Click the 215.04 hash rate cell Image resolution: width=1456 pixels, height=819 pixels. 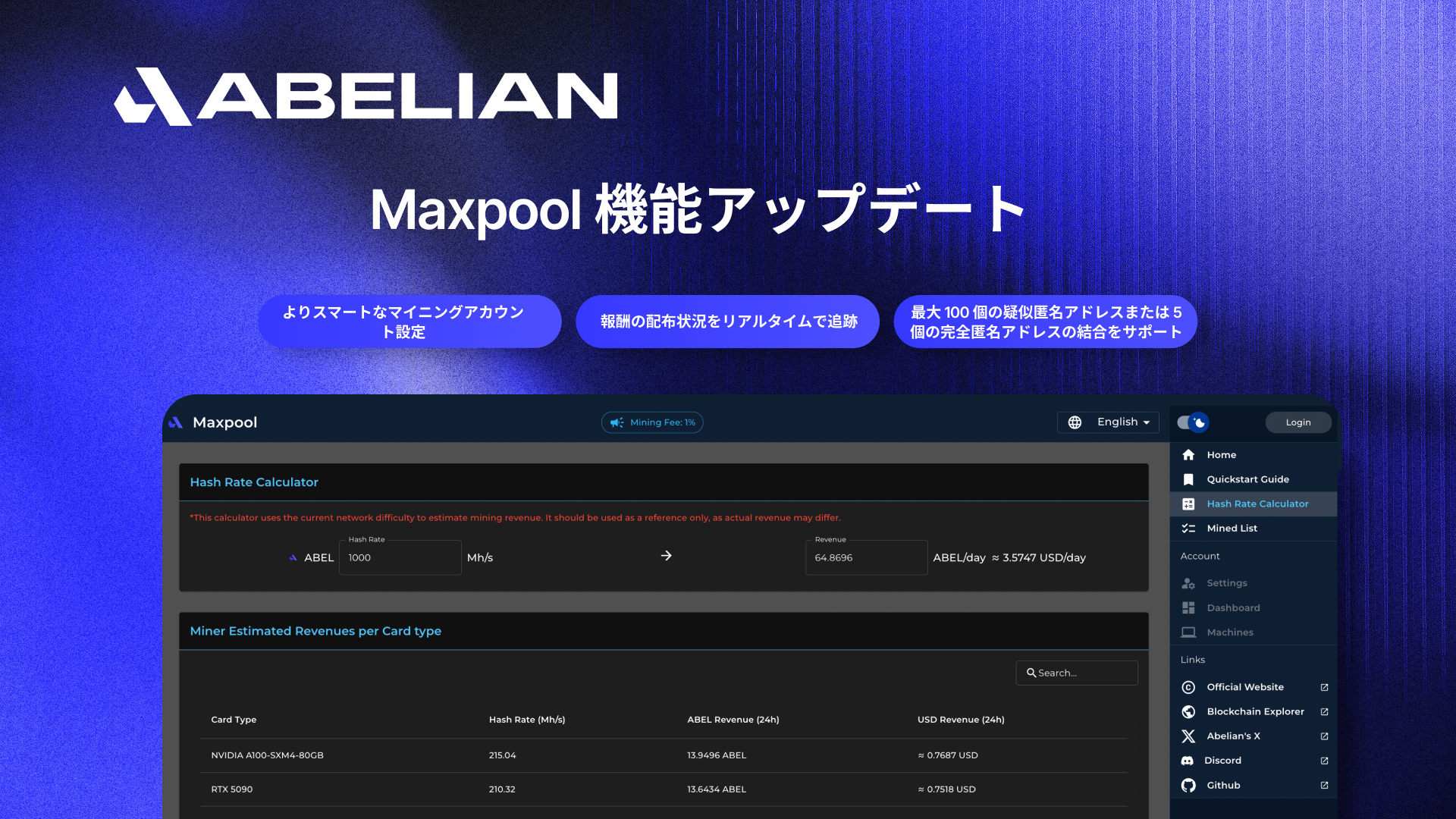coord(502,755)
